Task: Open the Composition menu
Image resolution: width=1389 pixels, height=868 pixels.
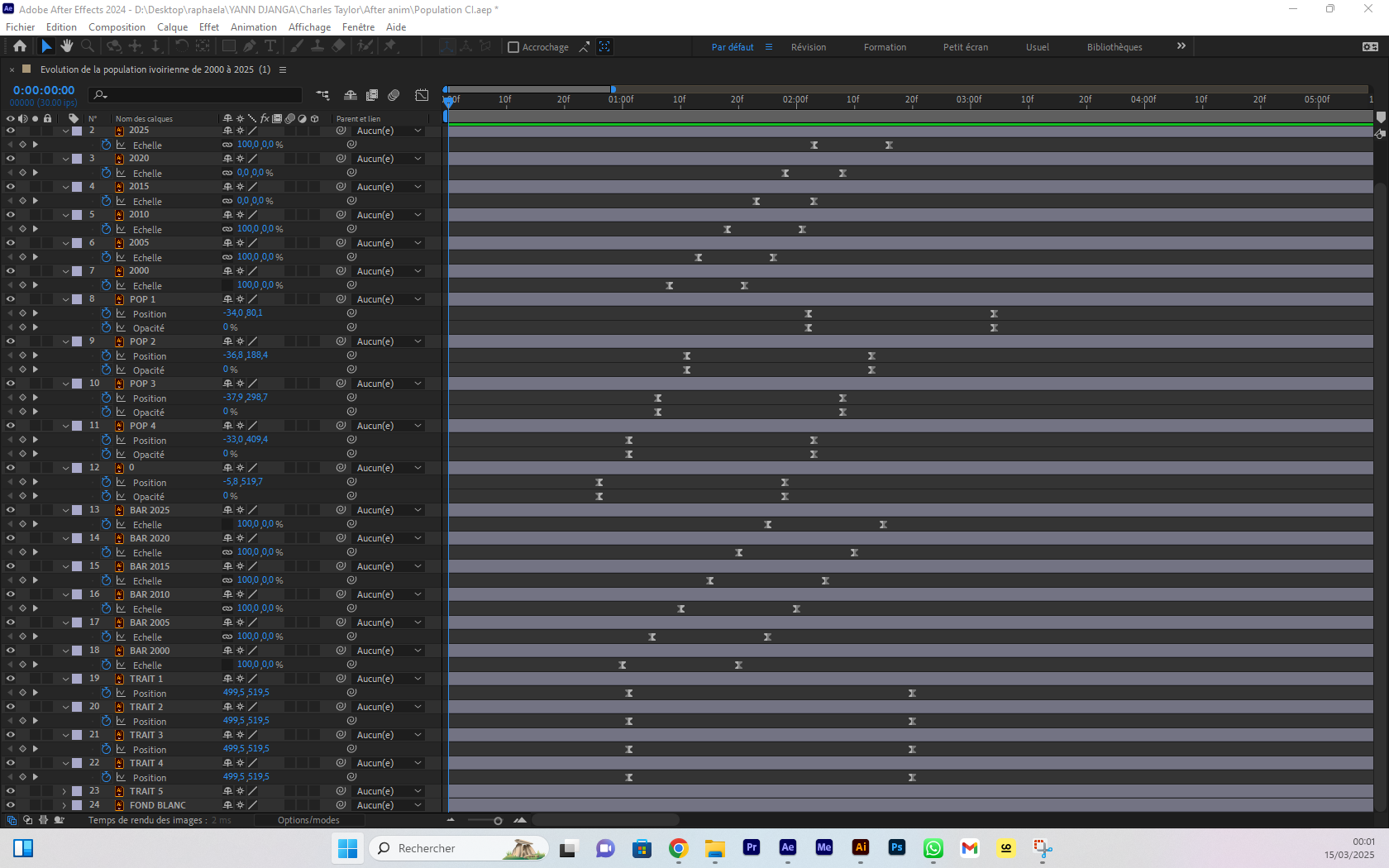Action: (x=117, y=27)
